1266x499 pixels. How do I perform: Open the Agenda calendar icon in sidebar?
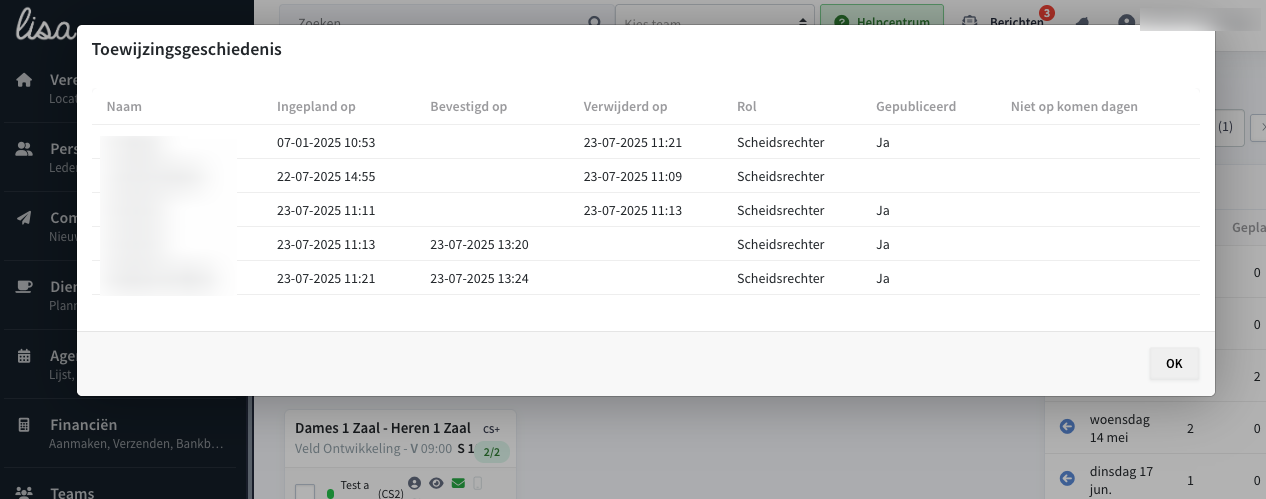25,356
